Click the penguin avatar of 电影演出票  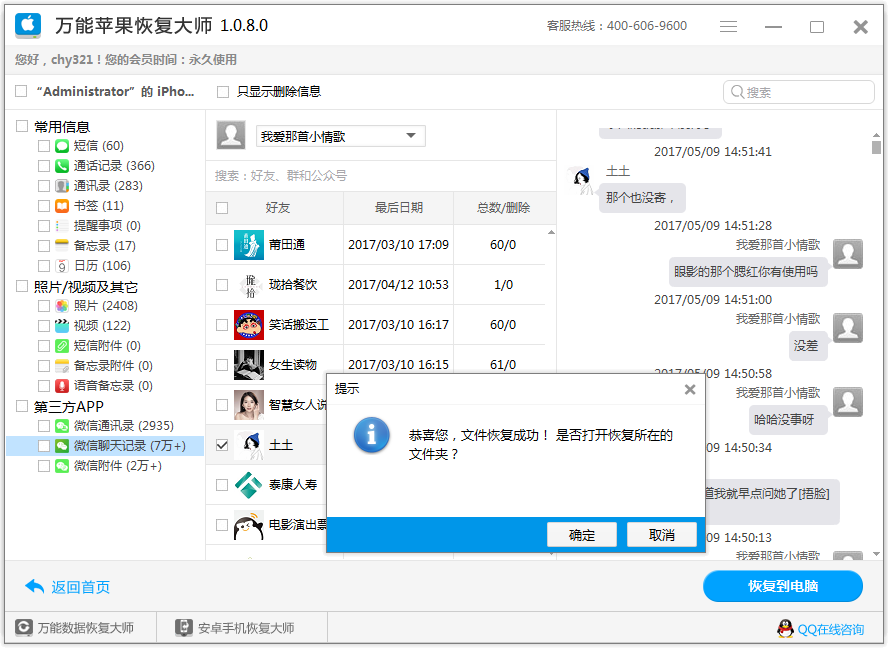pyautogui.click(x=249, y=525)
